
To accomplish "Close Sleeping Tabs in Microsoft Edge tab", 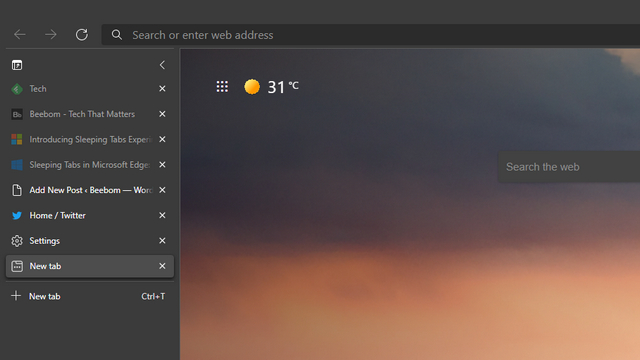I will click(162, 164).
